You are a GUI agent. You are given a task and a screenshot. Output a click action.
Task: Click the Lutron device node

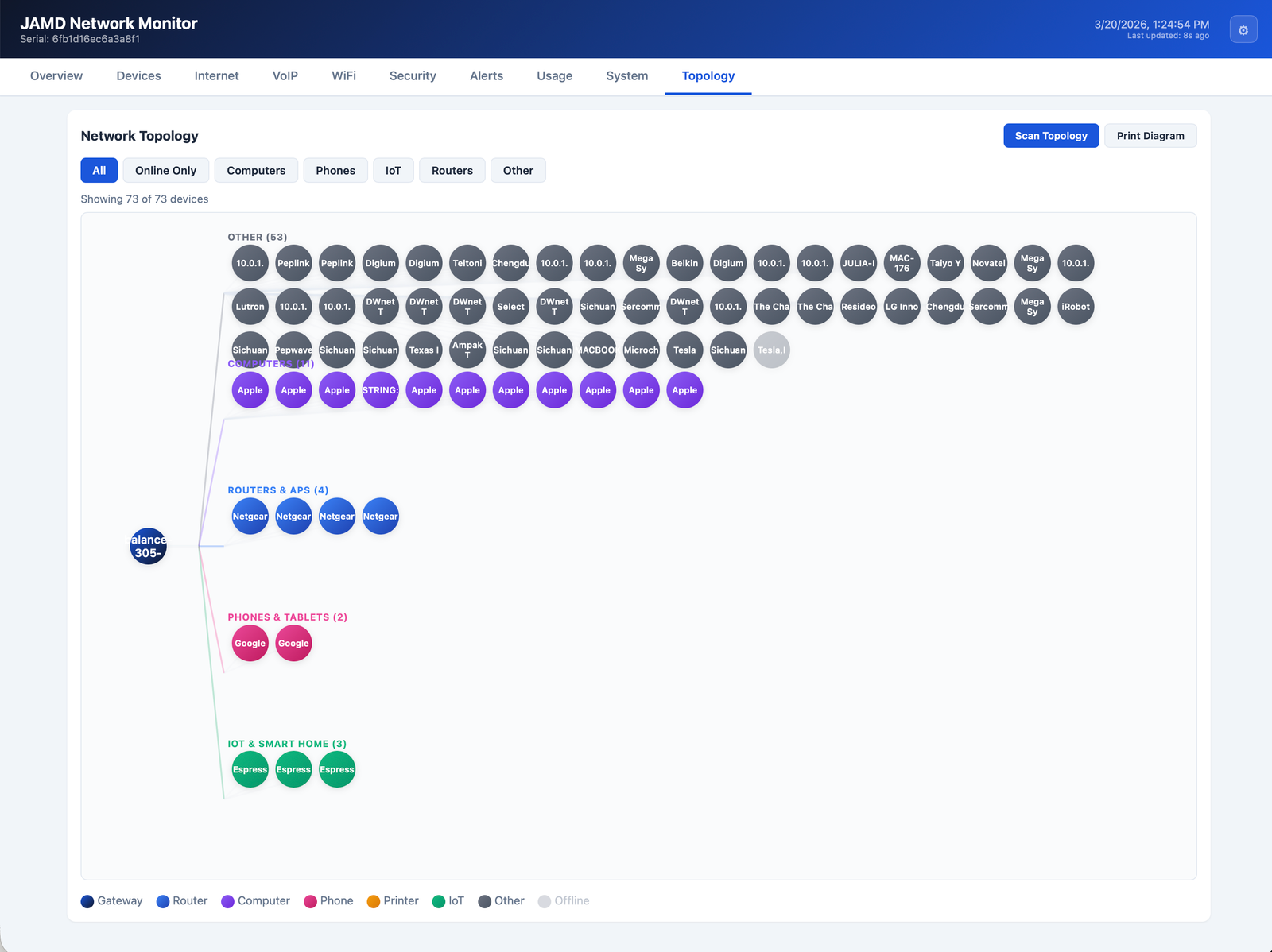[x=250, y=307]
